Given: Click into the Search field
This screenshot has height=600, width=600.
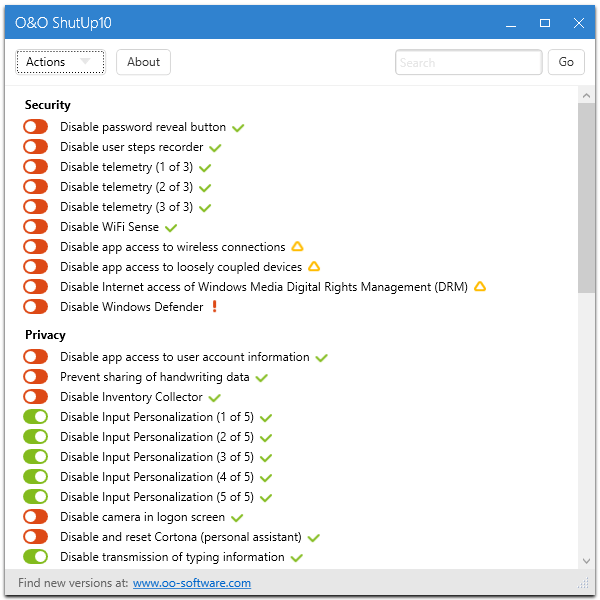Looking at the screenshot, I should point(468,62).
